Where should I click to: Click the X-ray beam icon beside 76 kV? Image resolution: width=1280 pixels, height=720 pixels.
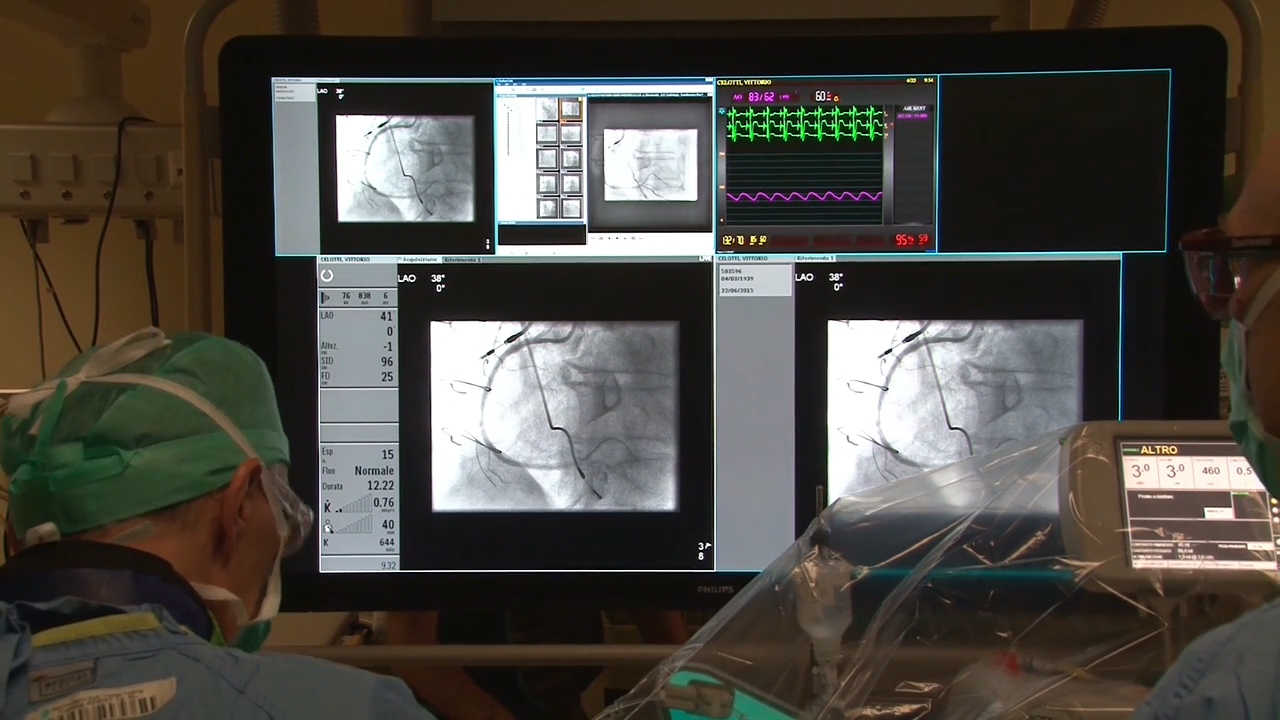(x=326, y=297)
